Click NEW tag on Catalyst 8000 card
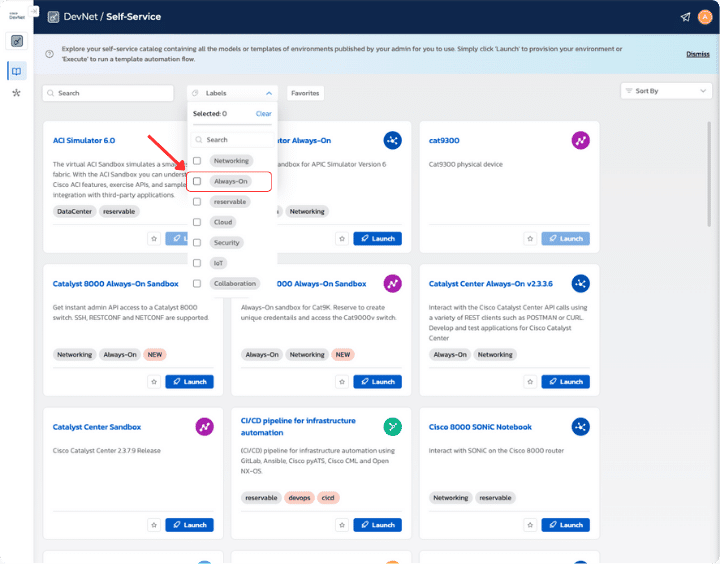 click(155, 355)
